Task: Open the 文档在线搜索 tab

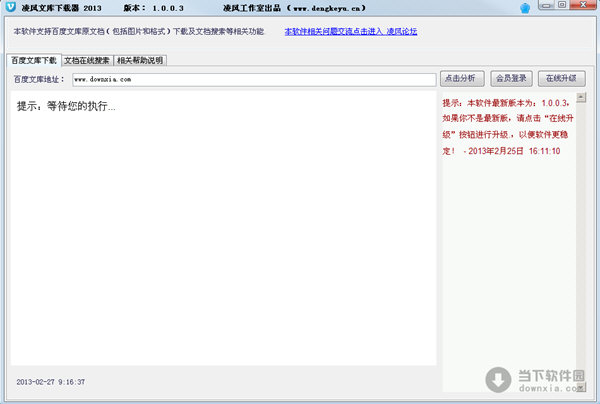Action: [x=87, y=60]
